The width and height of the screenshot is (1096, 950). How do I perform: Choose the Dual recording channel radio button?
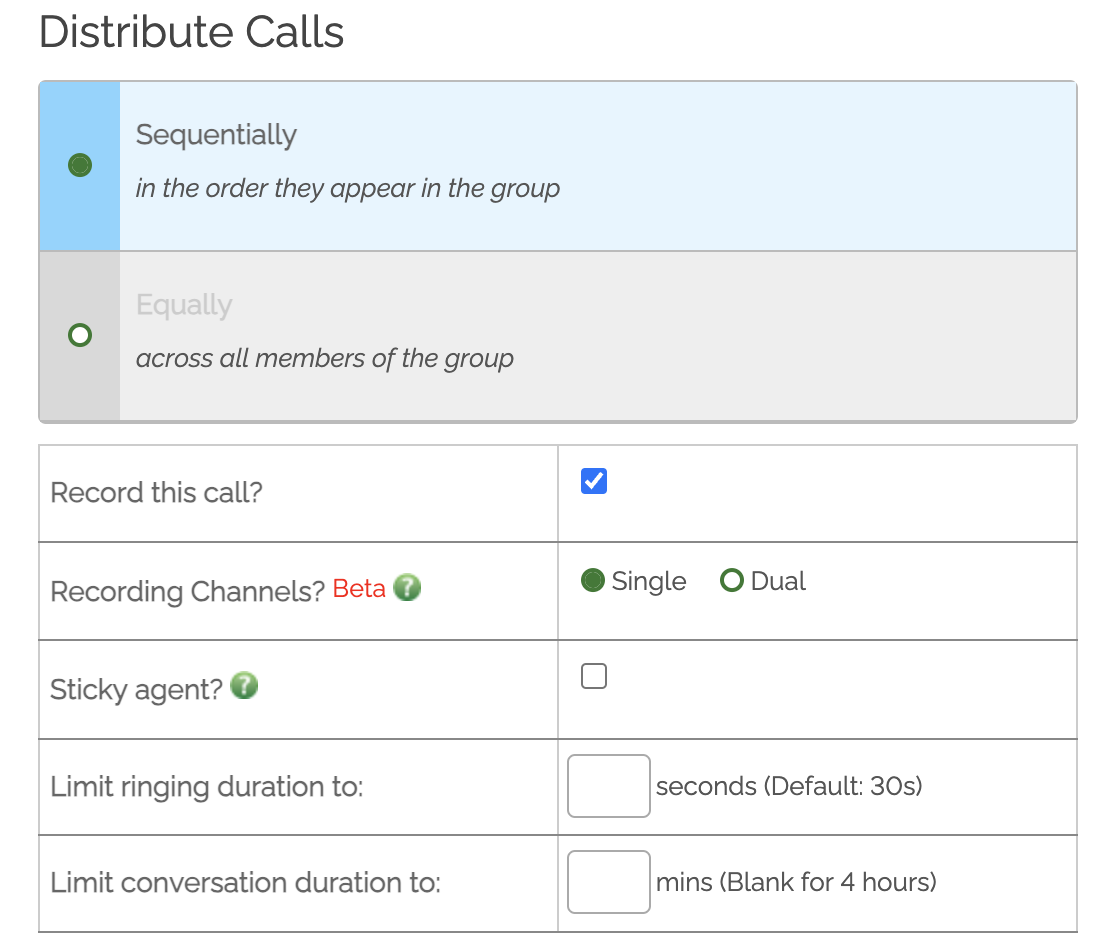point(732,581)
